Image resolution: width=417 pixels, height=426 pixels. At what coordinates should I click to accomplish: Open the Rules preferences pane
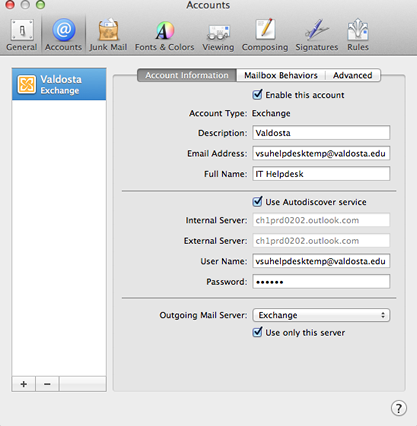(358, 35)
